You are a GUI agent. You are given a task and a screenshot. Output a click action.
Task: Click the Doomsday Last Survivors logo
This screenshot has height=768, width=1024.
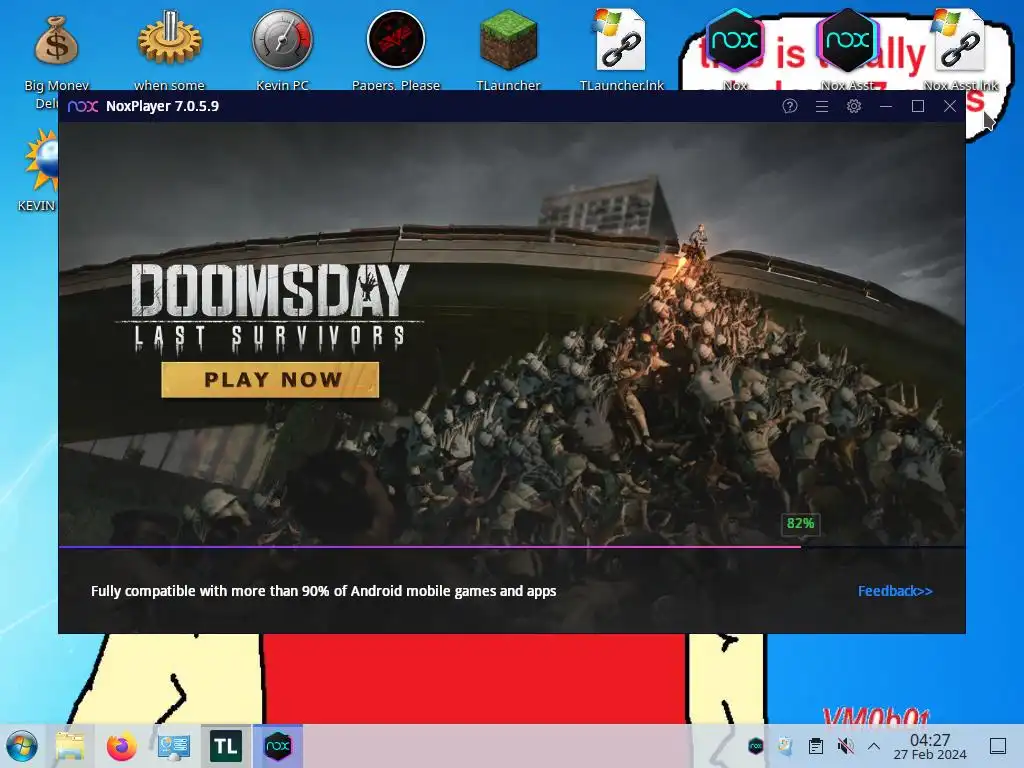click(x=269, y=307)
